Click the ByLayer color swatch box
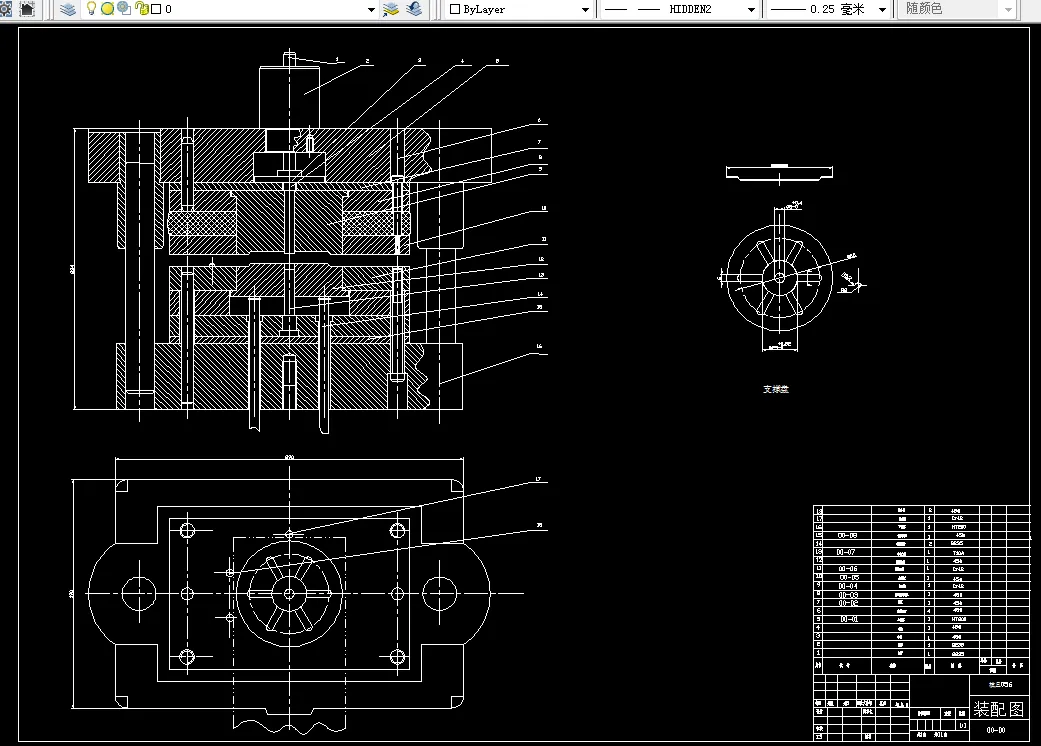 455,9
